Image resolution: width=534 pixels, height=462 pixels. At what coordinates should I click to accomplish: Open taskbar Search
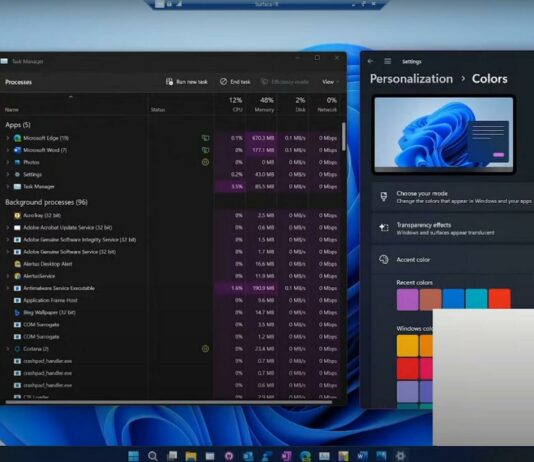[x=153, y=456]
